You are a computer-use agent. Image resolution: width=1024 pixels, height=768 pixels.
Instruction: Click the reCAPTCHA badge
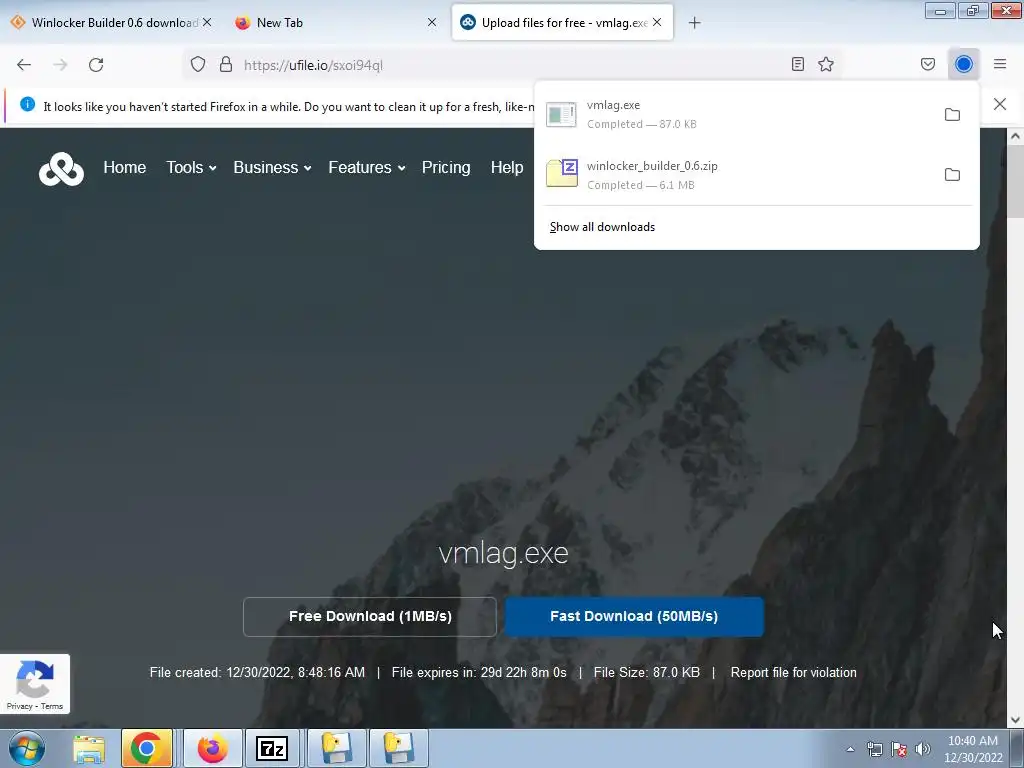click(35, 683)
